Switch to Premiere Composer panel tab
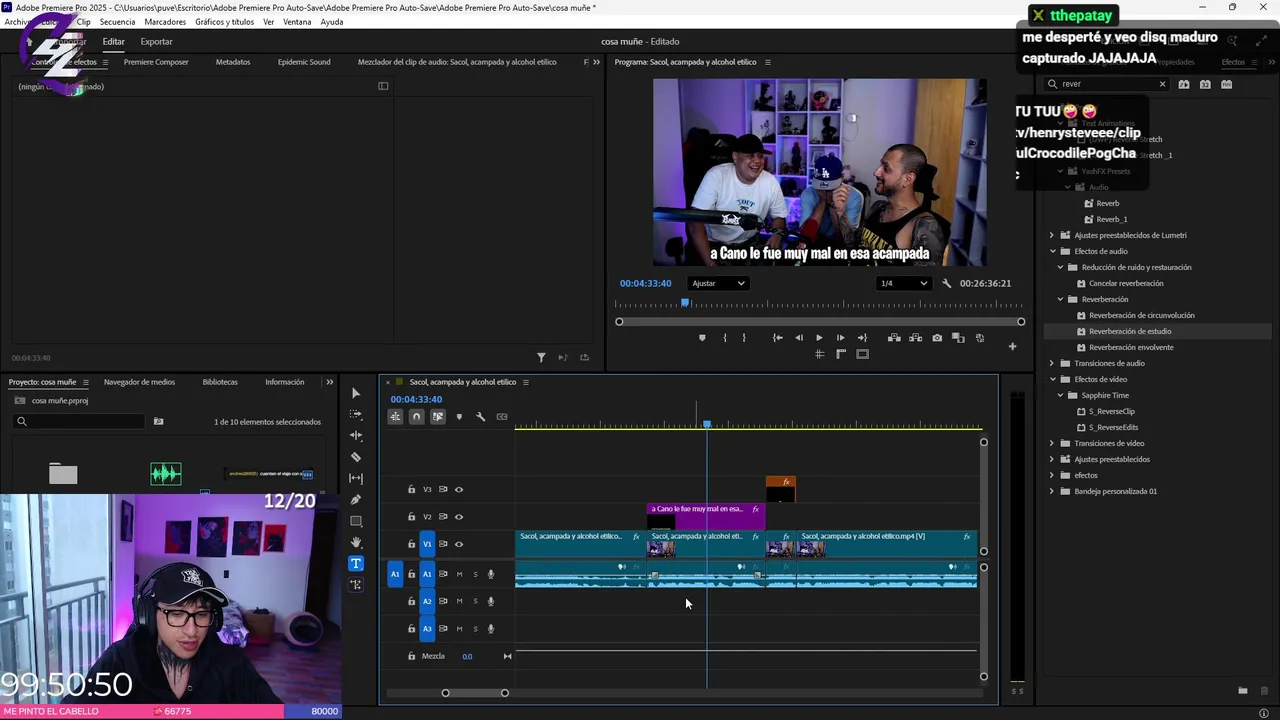Viewport: 1280px width, 720px height. [x=156, y=62]
